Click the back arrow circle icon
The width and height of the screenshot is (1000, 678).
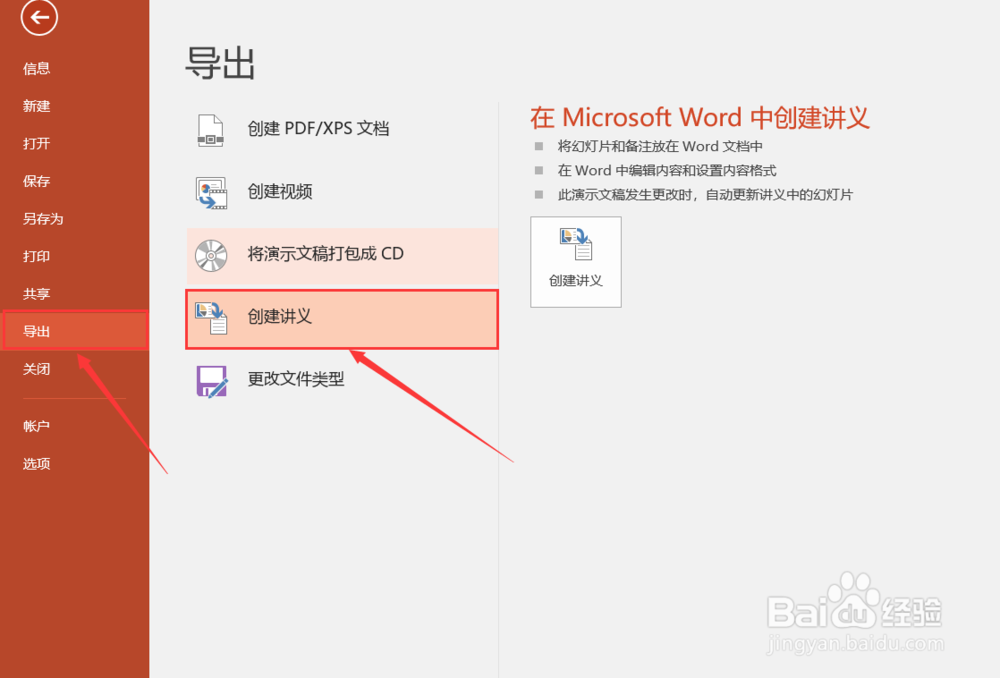[x=39, y=17]
